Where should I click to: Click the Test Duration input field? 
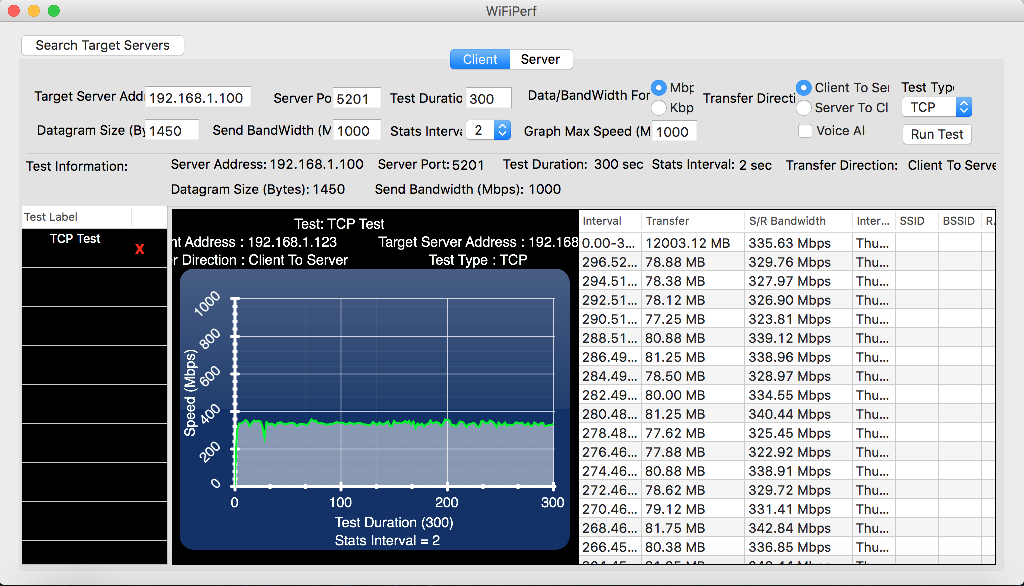(x=489, y=98)
